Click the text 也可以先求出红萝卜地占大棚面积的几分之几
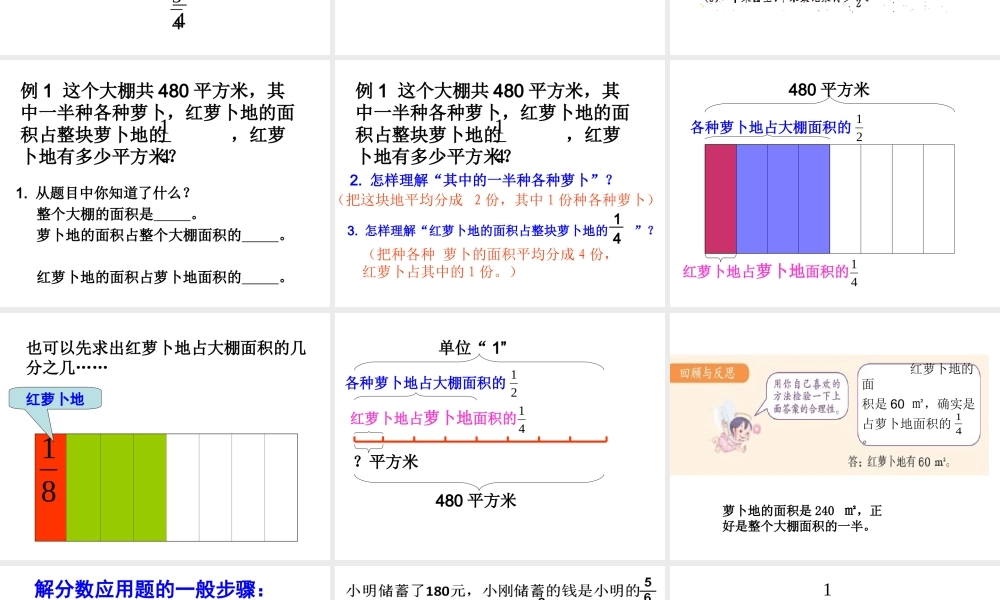Viewport: 1000px width, 600px height. [166, 357]
